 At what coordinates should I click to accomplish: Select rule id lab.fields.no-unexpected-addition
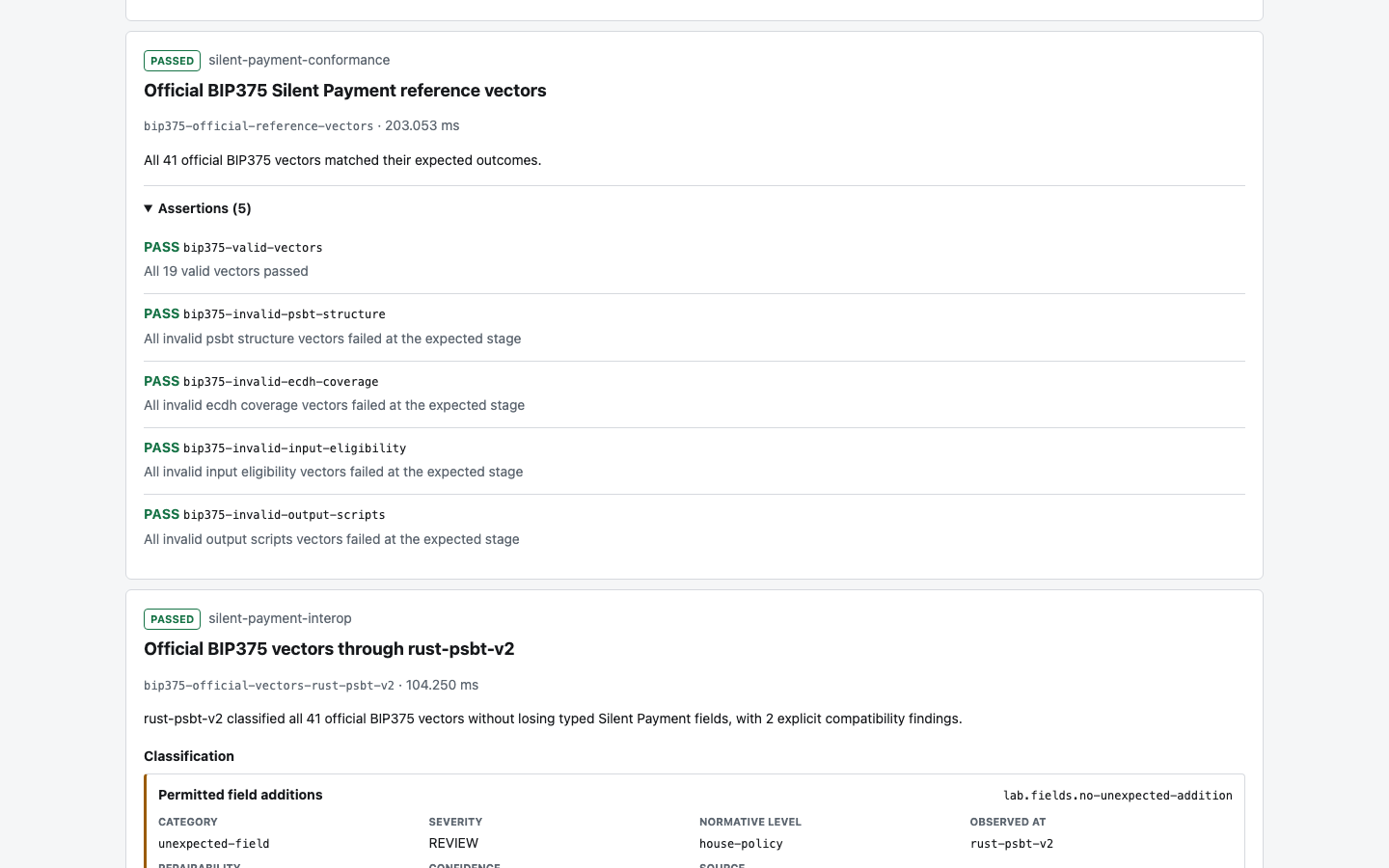click(x=1118, y=796)
